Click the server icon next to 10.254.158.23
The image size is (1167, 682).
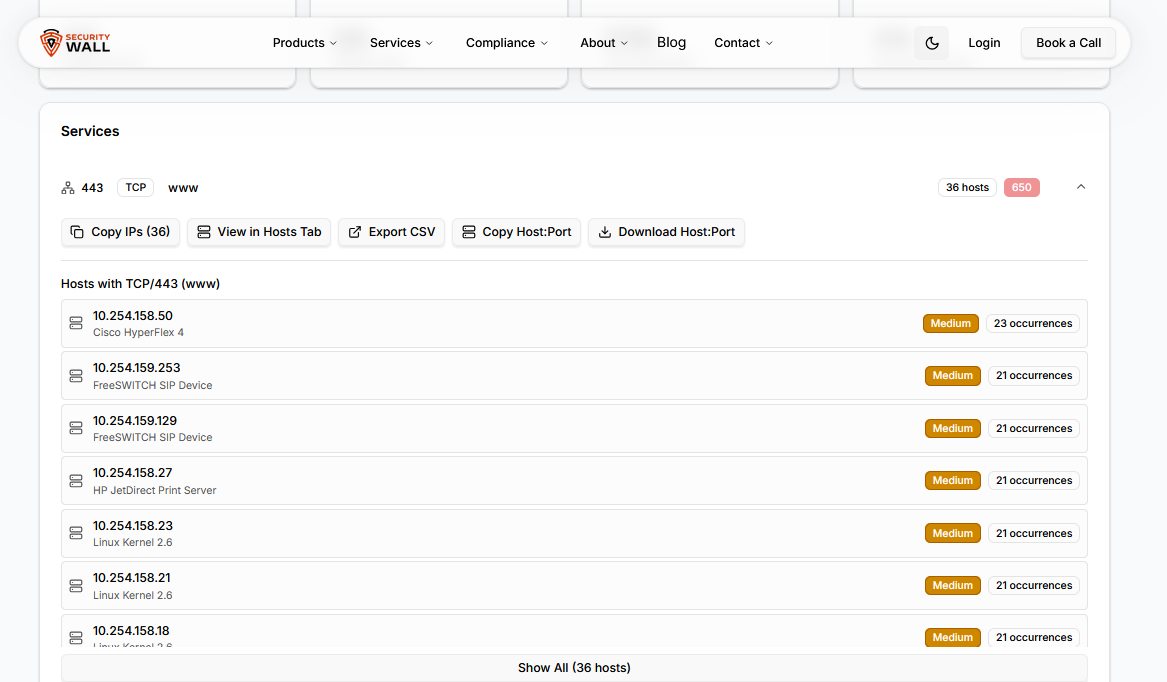click(x=76, y=533)
